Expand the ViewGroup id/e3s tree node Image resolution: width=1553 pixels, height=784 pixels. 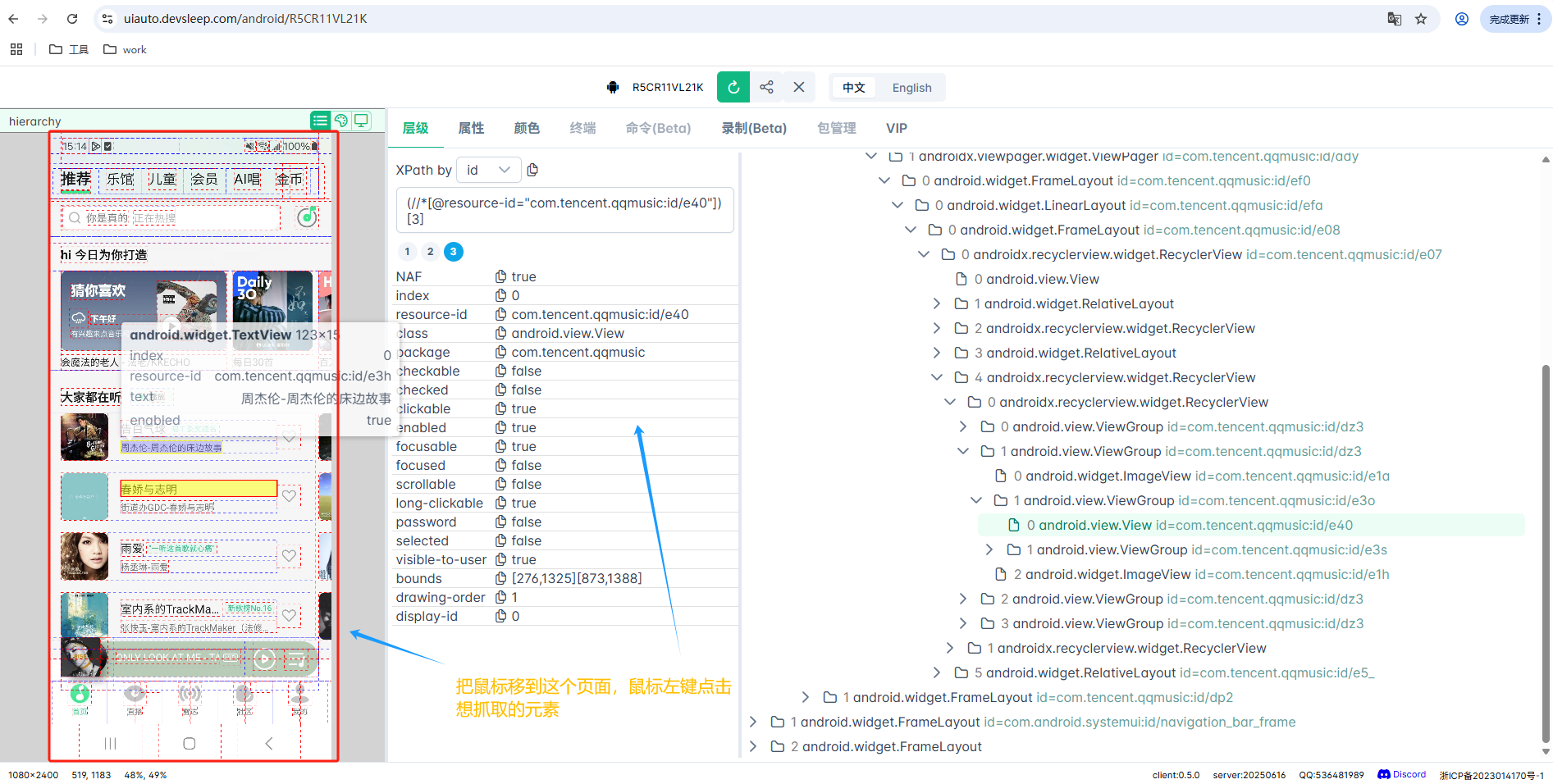(x=989, y=549)
